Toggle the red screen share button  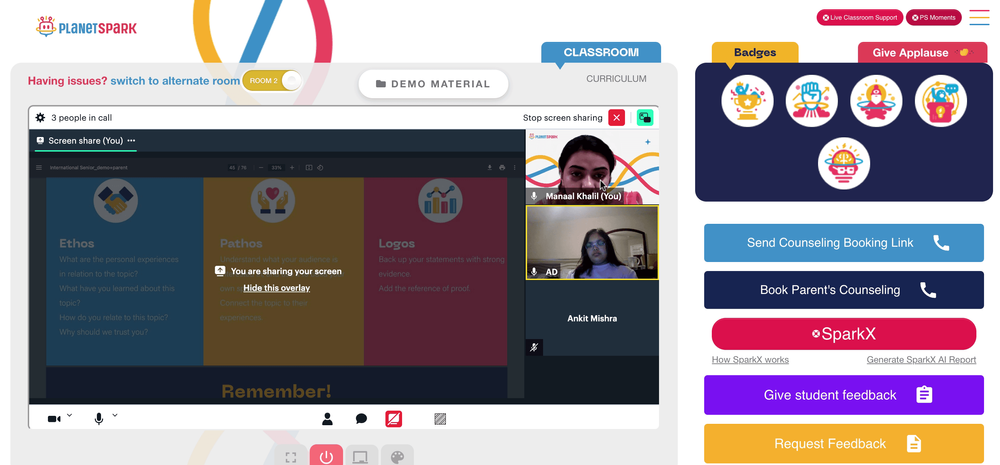pyautogui.click(x=393, y=418)
